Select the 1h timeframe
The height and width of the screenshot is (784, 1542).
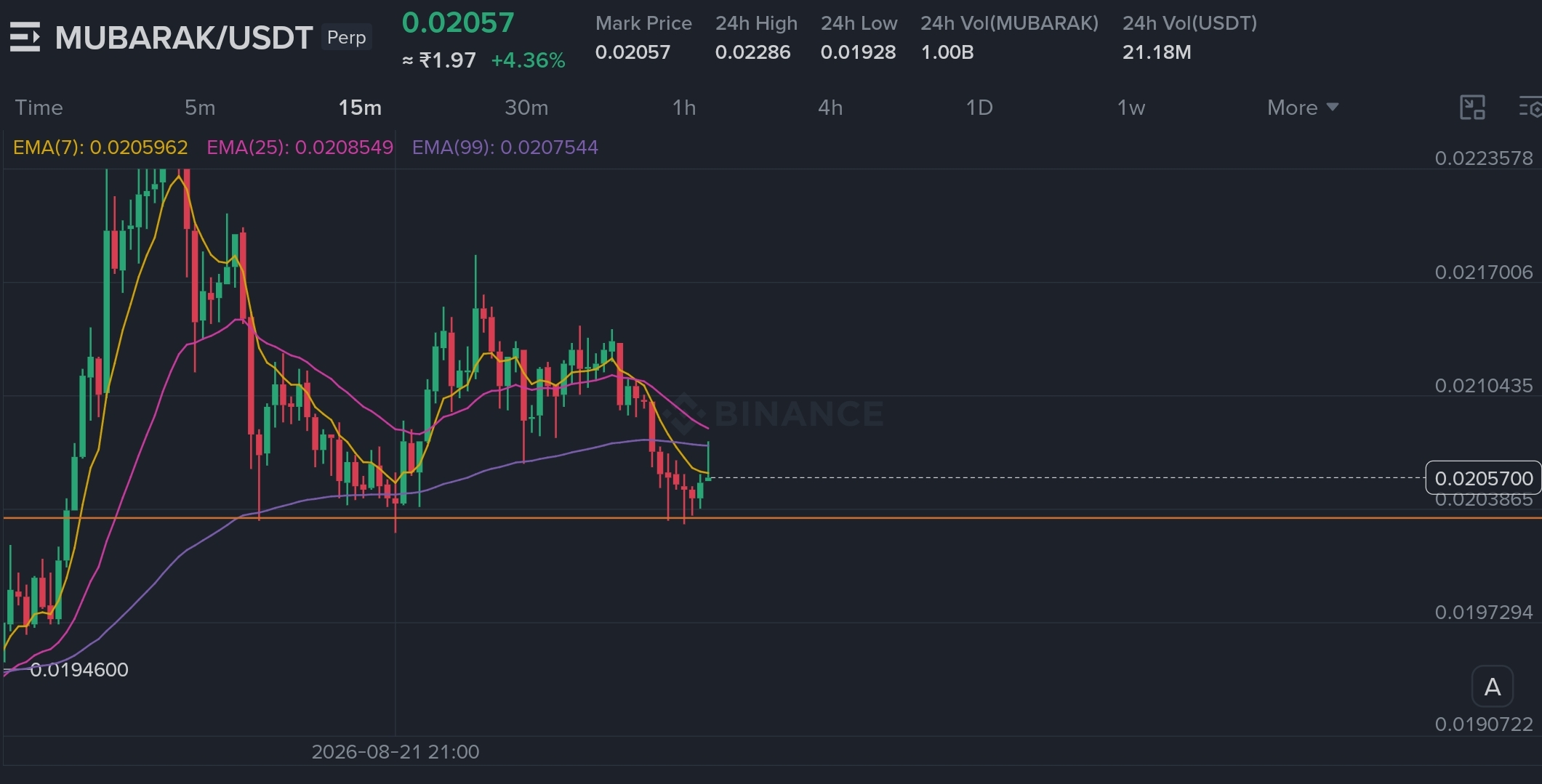(684, 108)
